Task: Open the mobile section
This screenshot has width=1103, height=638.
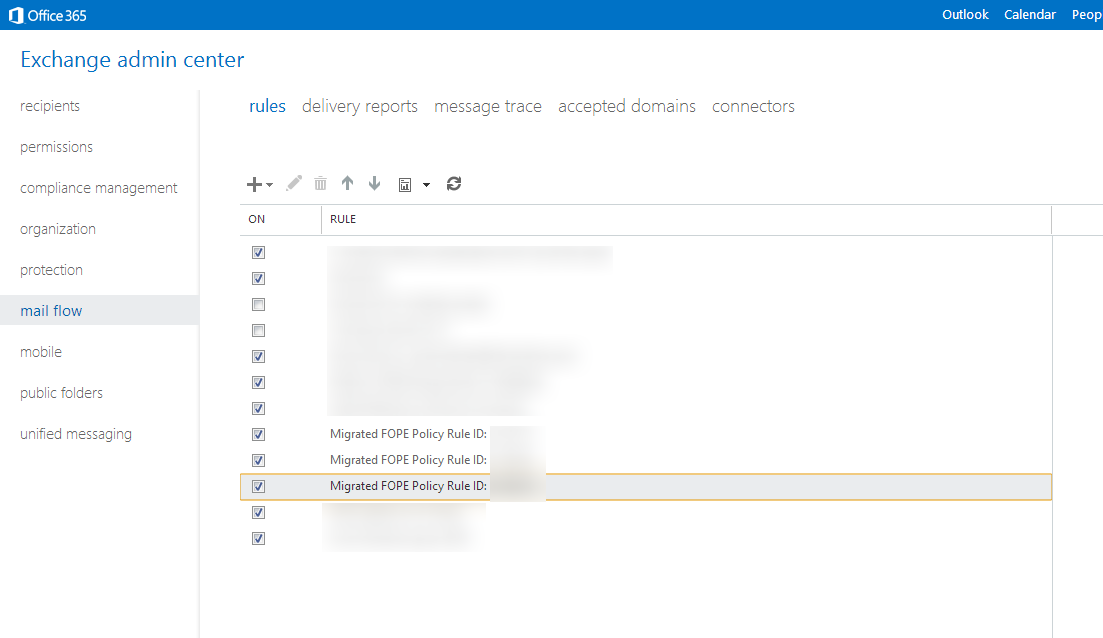Action: pyautogui.click(x=41, y=352)
